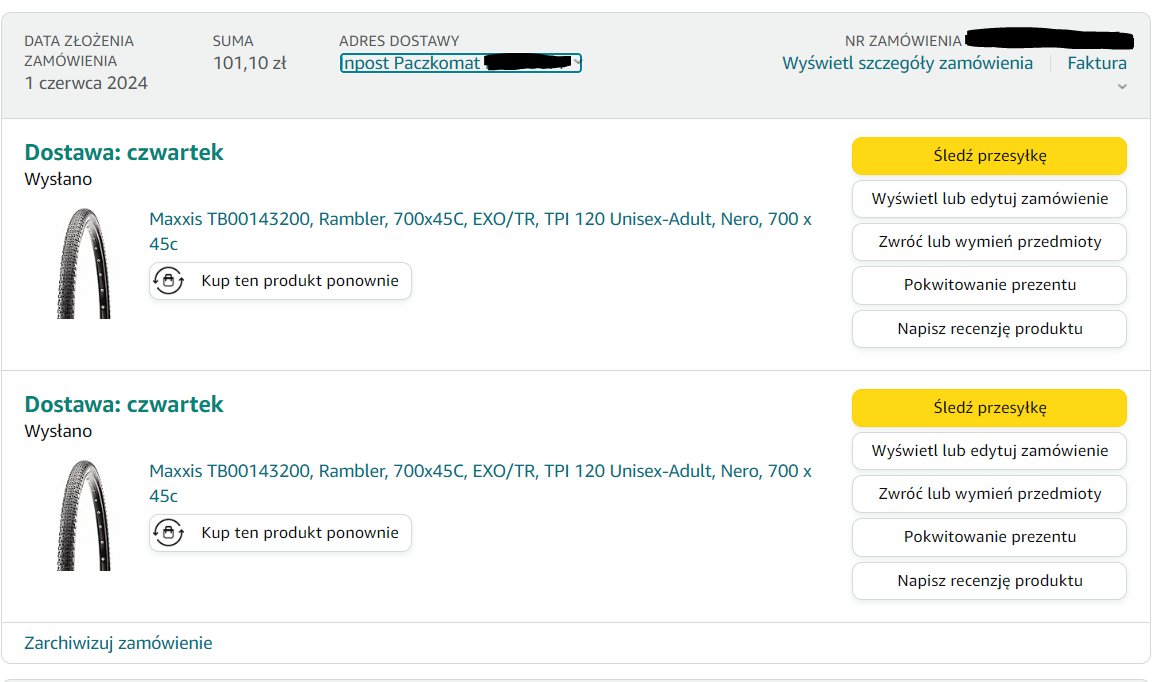Open Wyświetl szczegóły zamówienia link

coord(907,63)
